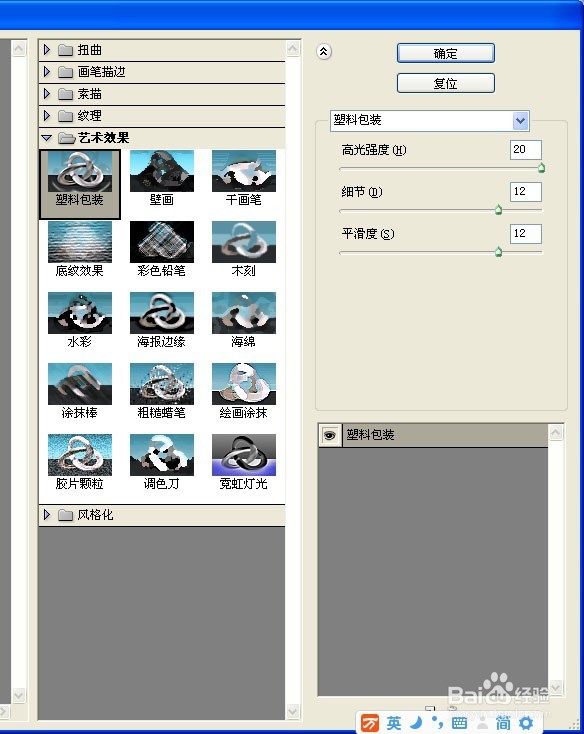The width and height of the screenshot is (584, 734).
Task: Apply the 绘画涂抹 filter thumbnail
Action: click(244, 384)
